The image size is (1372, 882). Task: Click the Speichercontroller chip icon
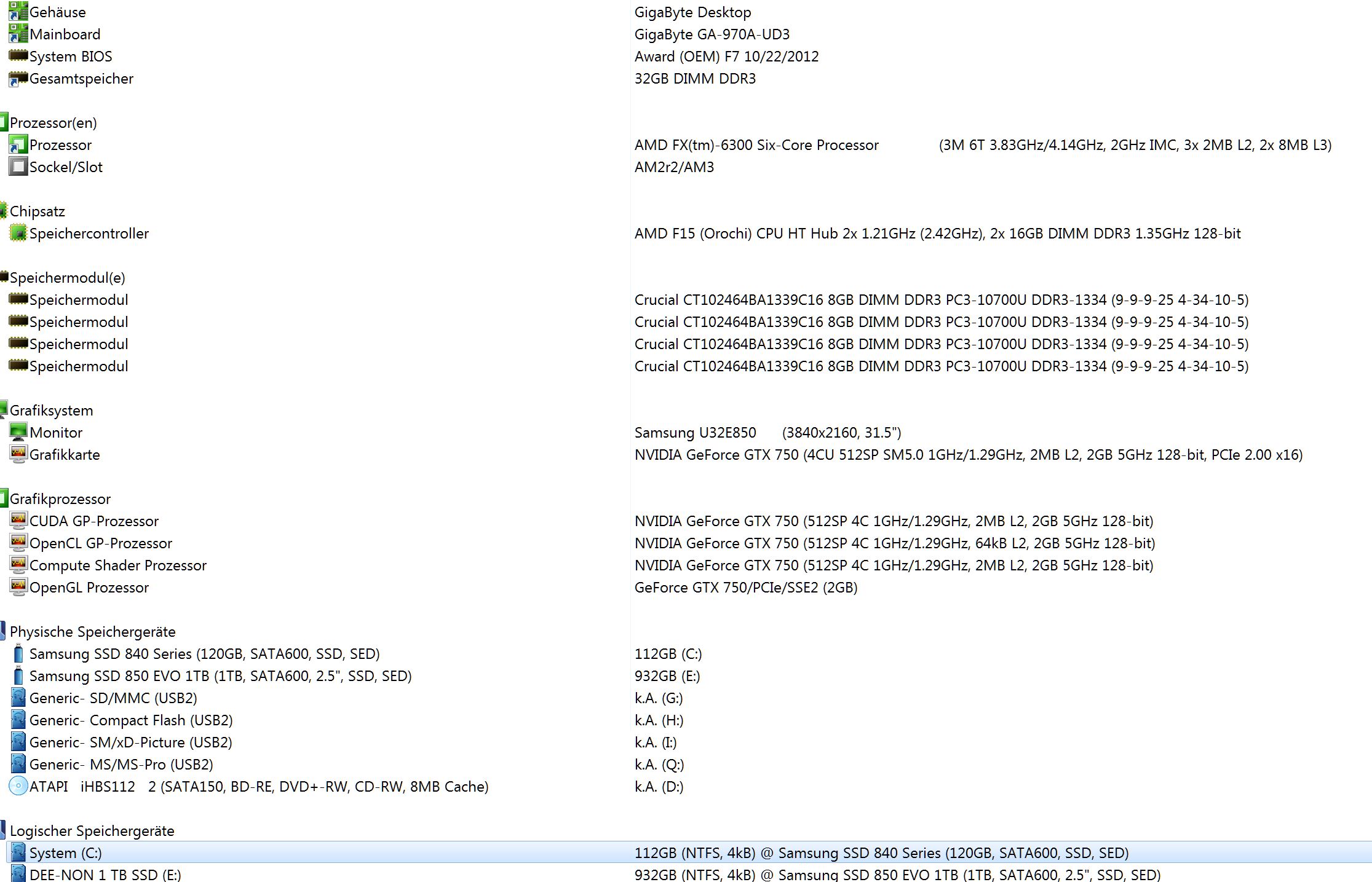coord(18,233)
